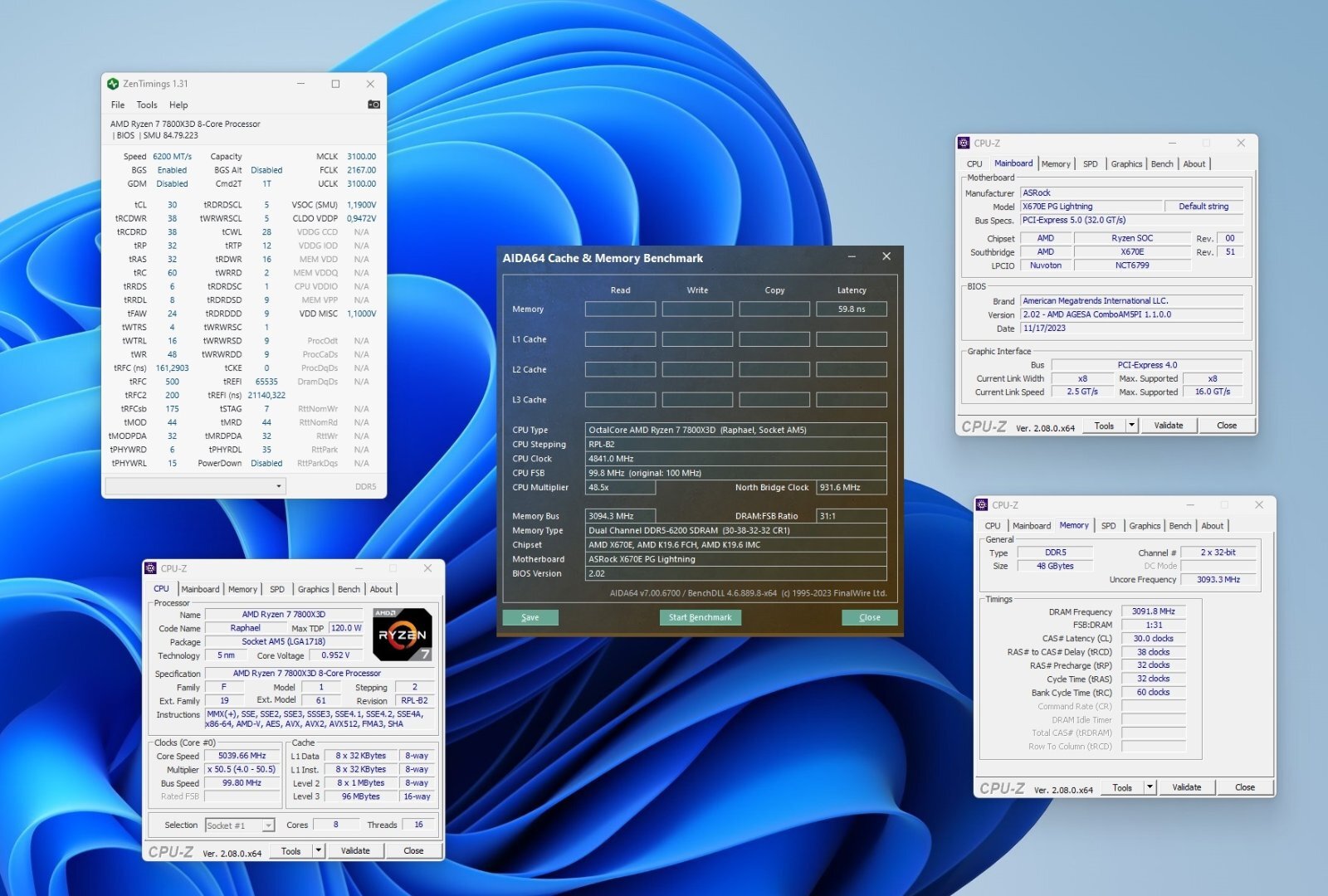The width and height of the screenshot is (1328, 896).
Task: Open the SPD tab in the CPU-Z CPU window
Action: pyautogui.click(x=277, y=590)
